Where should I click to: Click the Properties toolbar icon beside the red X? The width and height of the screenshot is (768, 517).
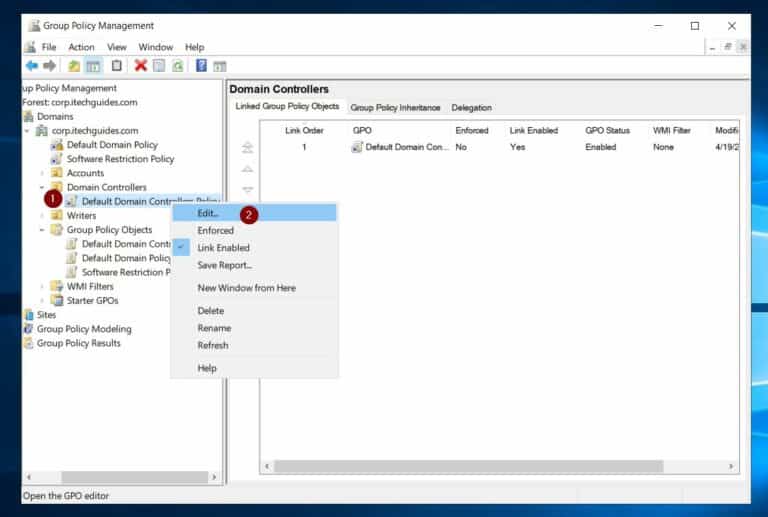(x=159, y=66)
